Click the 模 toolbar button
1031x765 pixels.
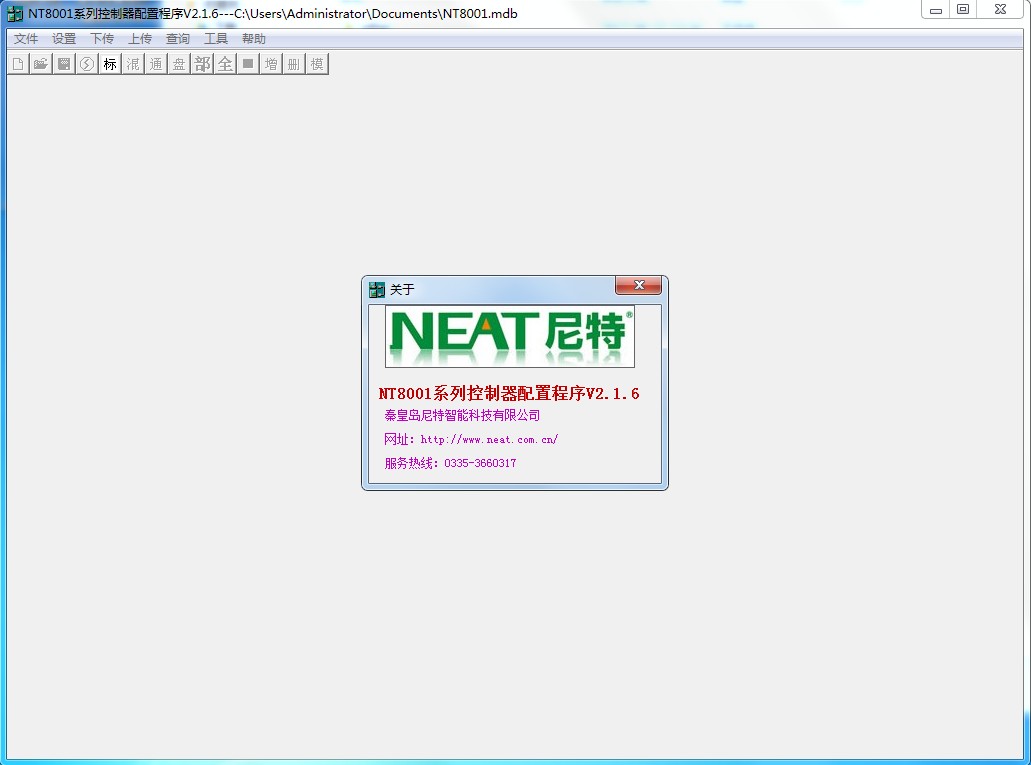click(x=315, y=63)
